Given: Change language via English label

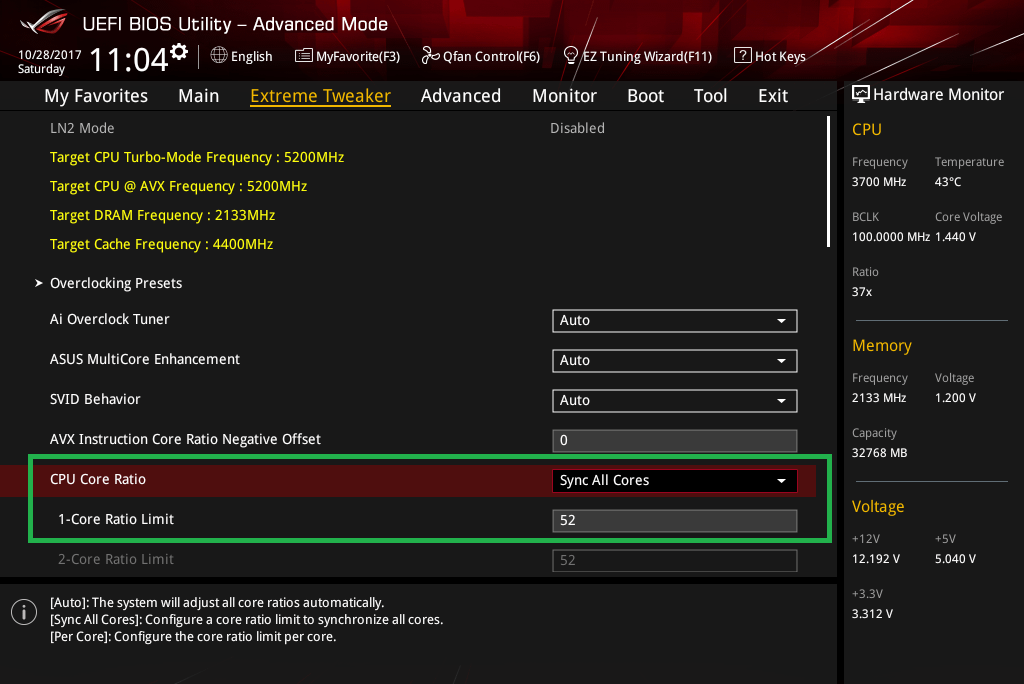Looking at the screenshot, I should pyautogui.click(x=251, y=57).
